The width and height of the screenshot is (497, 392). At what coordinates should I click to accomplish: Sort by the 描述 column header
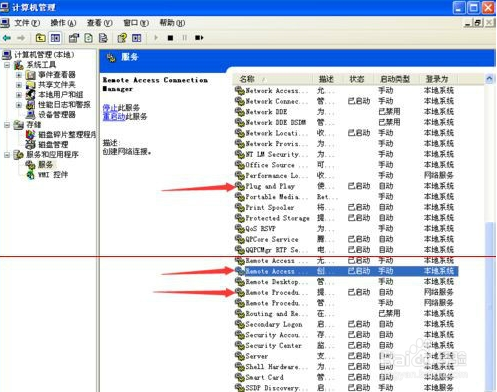coord(328,79)
